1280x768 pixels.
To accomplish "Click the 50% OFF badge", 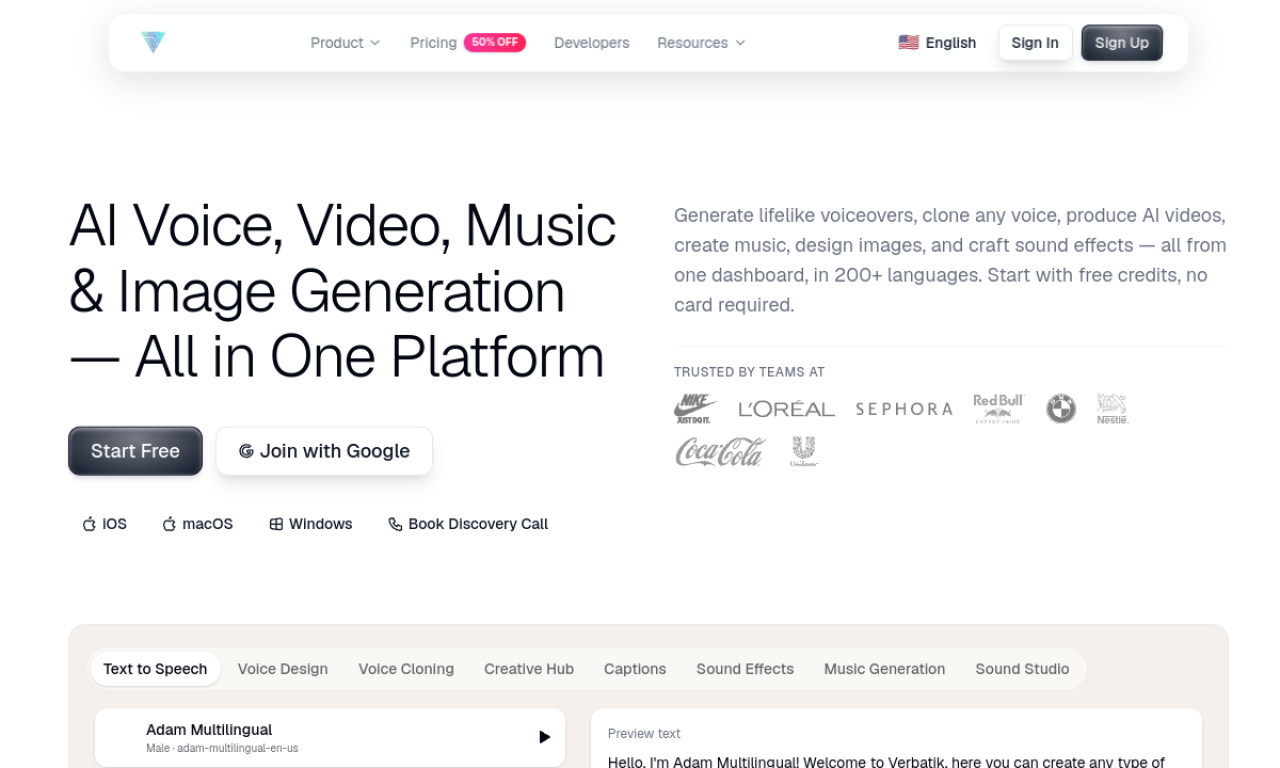I will tap(495, 42).
